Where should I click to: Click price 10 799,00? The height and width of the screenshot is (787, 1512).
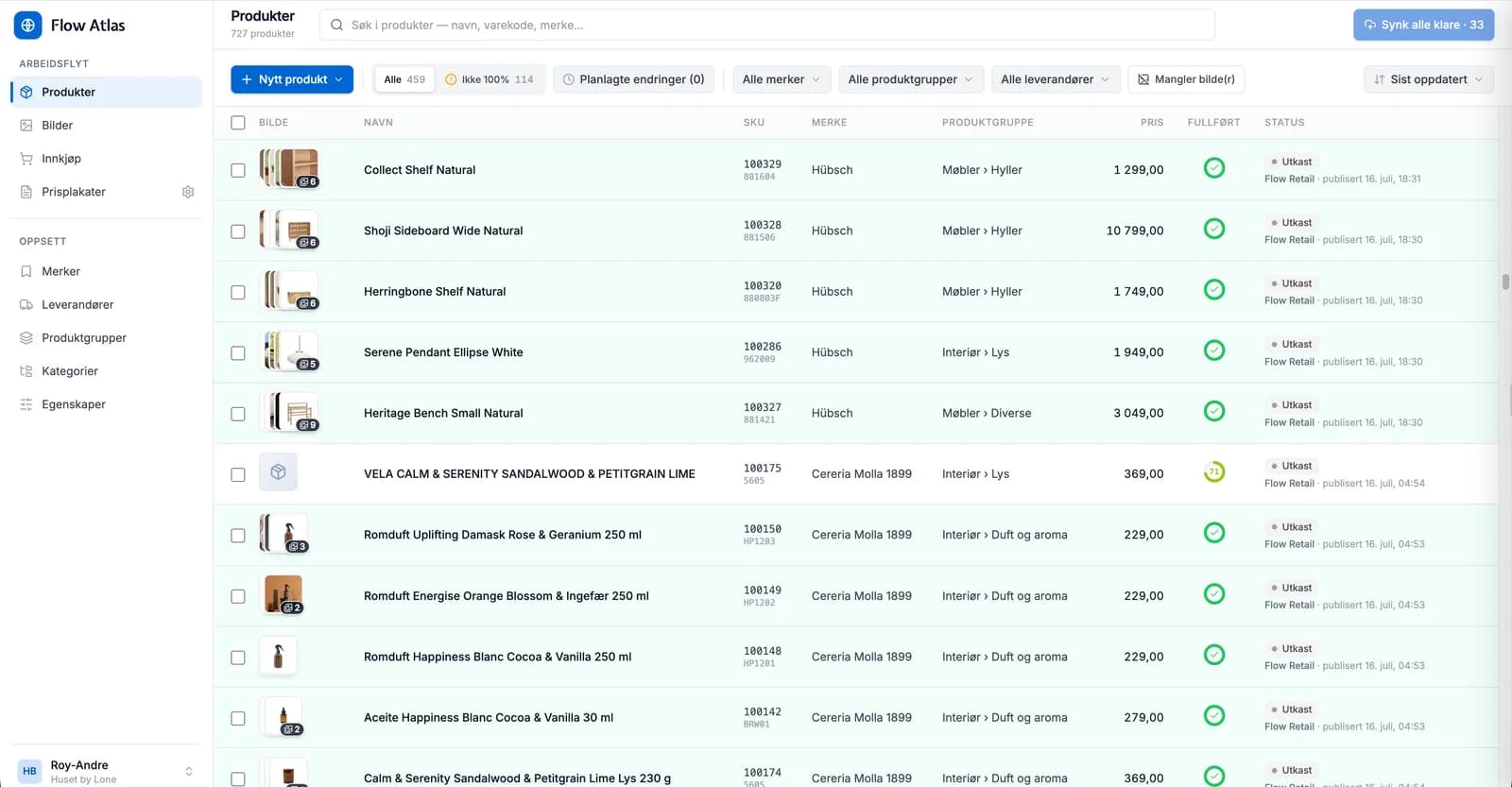pos(1135,231)
